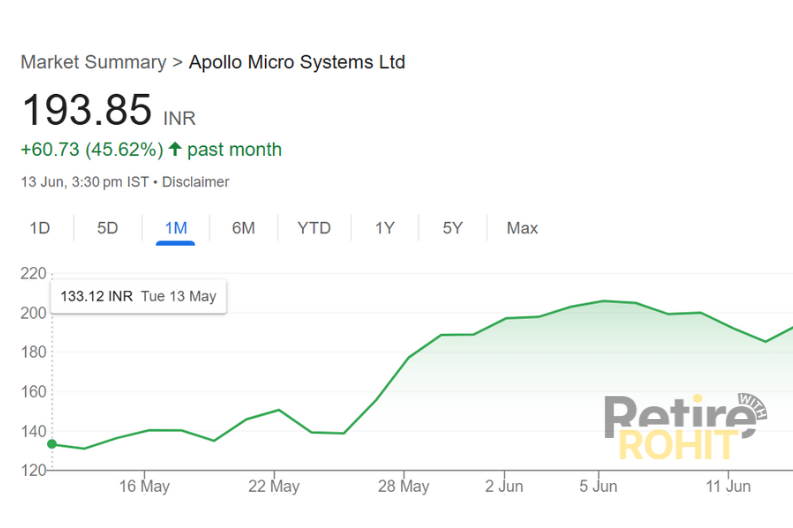Click the 16 May x-axis label

pyautogui.click(x=144, y=487)
